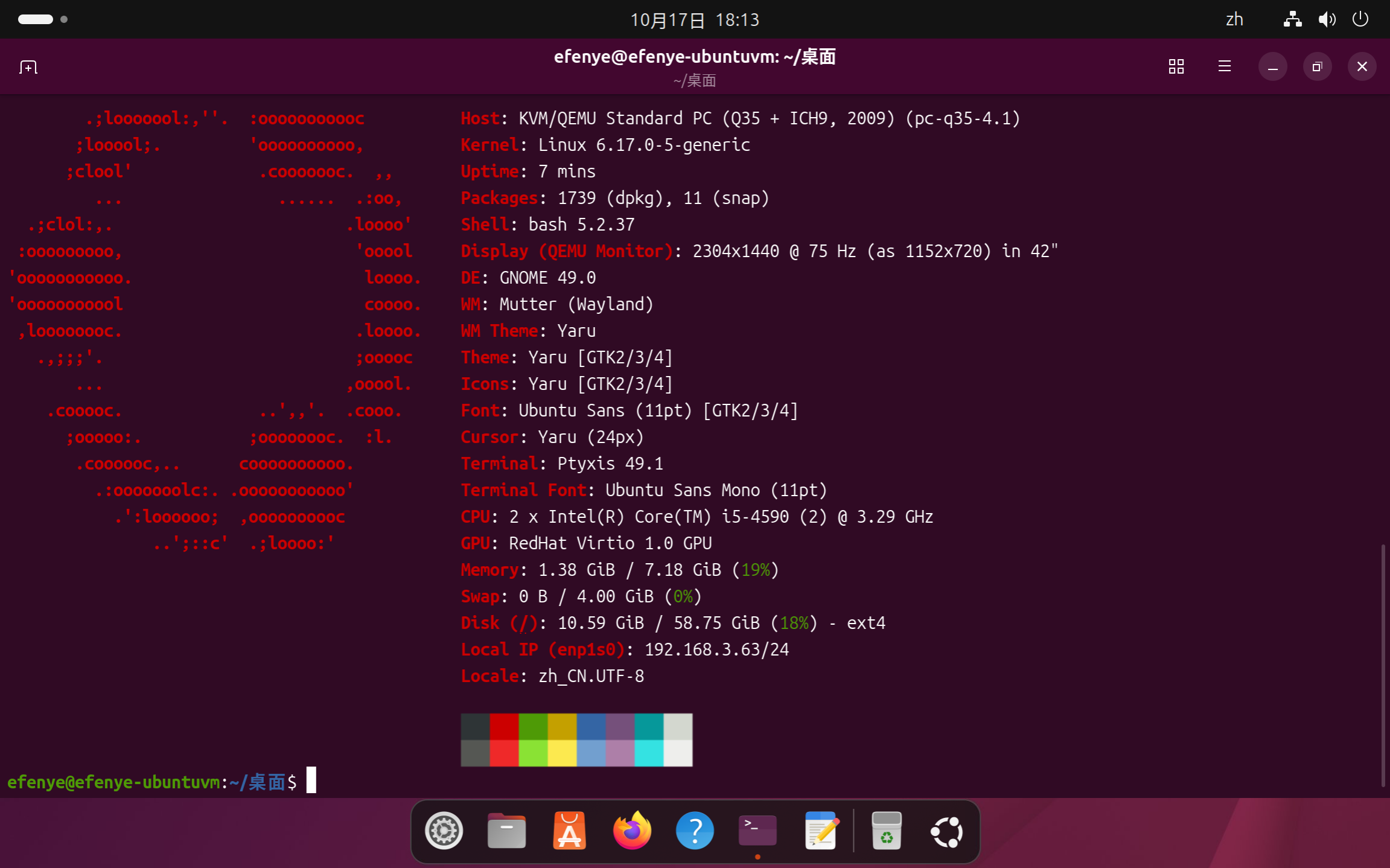
Task: Open the clock and calendar menu
Action: point(695,20)
